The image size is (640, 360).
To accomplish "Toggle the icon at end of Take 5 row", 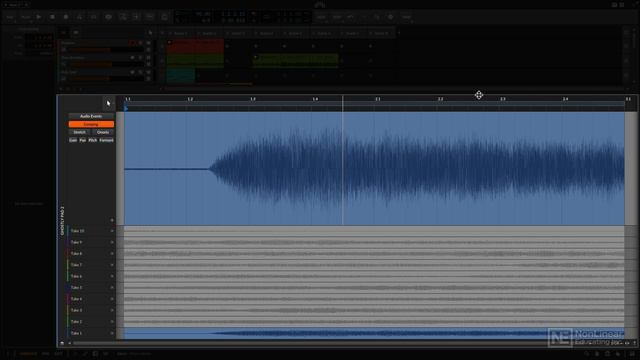I will (112, 288).
